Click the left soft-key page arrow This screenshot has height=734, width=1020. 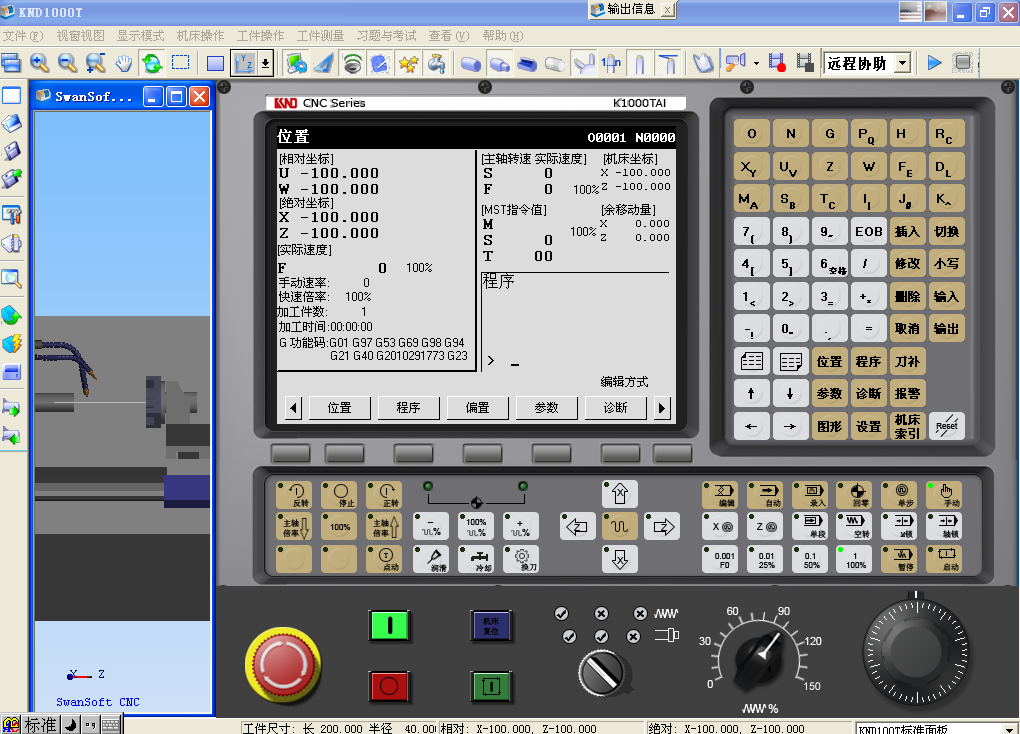point(293,408)
